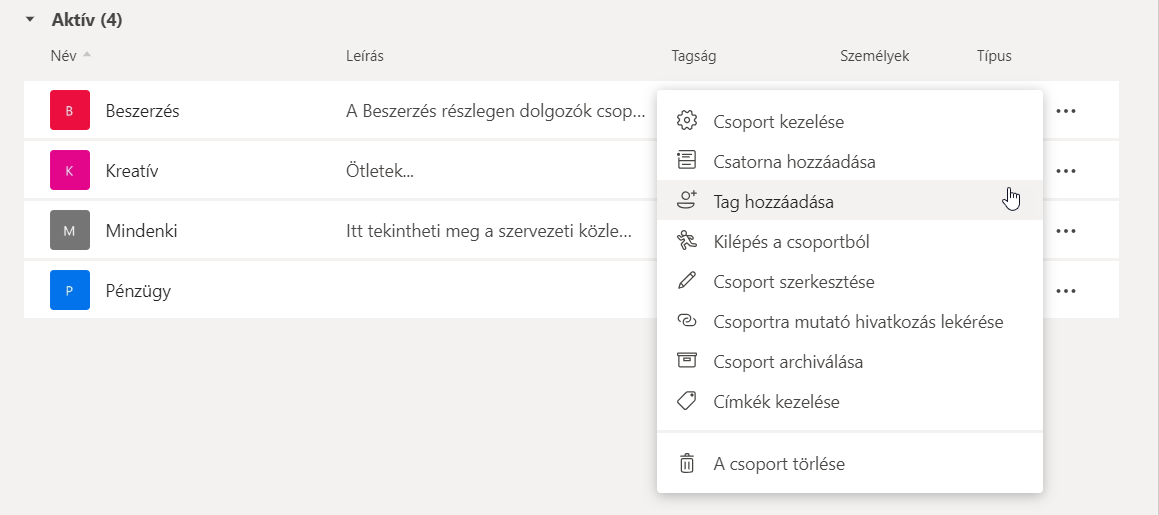Open more options for the Beszerzés team

1066,111
